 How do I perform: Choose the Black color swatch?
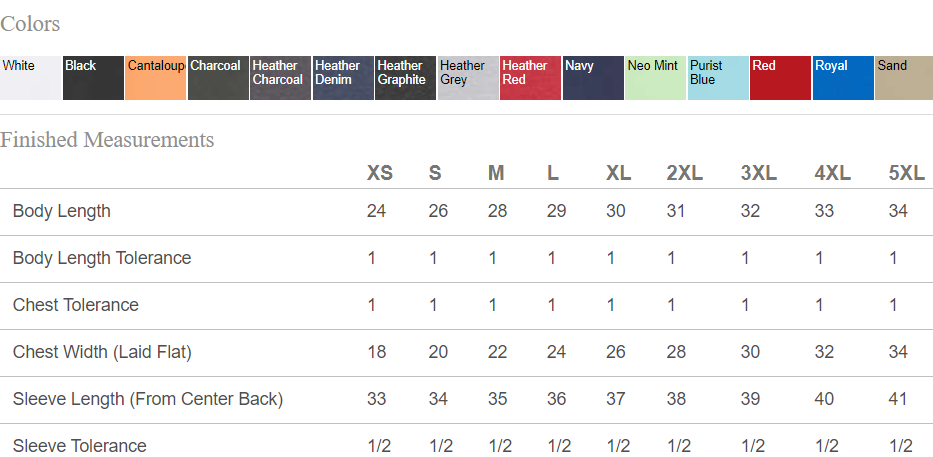tap(93, 78)
